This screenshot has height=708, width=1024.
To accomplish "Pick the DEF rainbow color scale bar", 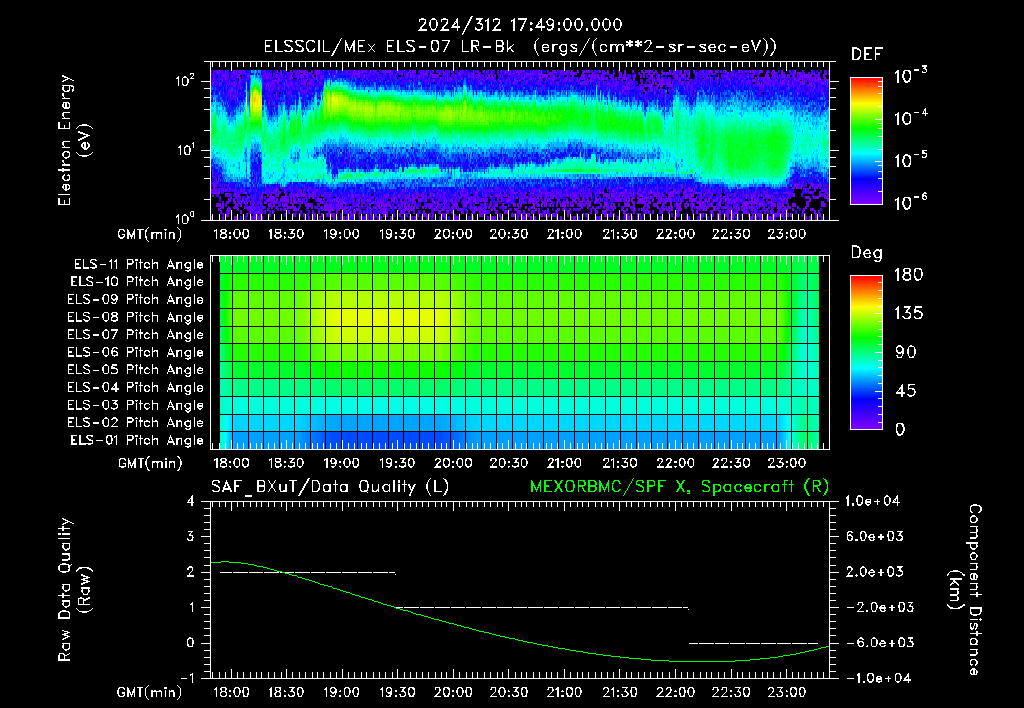I will (866, 140).
